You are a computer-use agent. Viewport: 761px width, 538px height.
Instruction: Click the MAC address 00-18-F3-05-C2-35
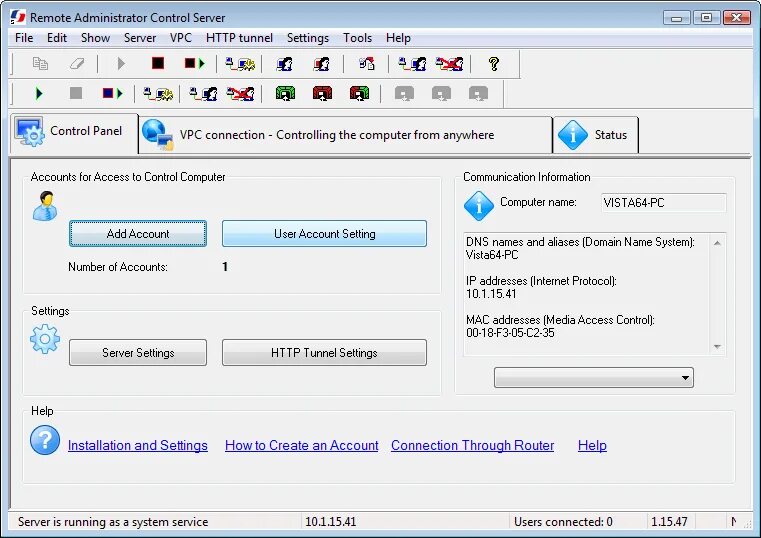510,333
